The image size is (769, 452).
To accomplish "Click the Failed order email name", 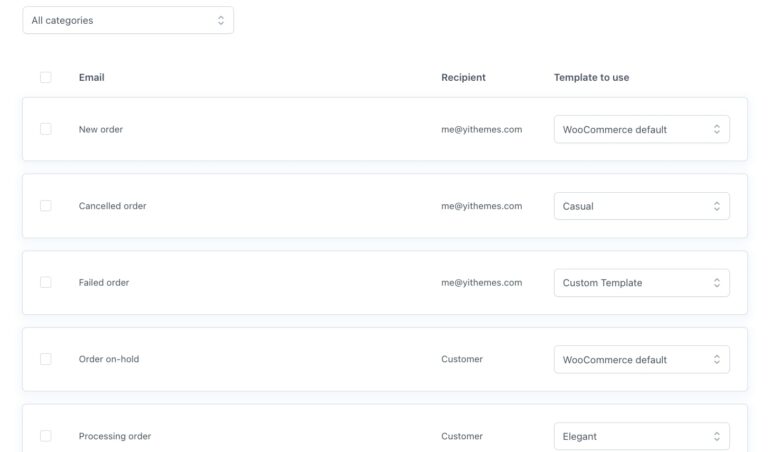I will click(x=104, y=283).
